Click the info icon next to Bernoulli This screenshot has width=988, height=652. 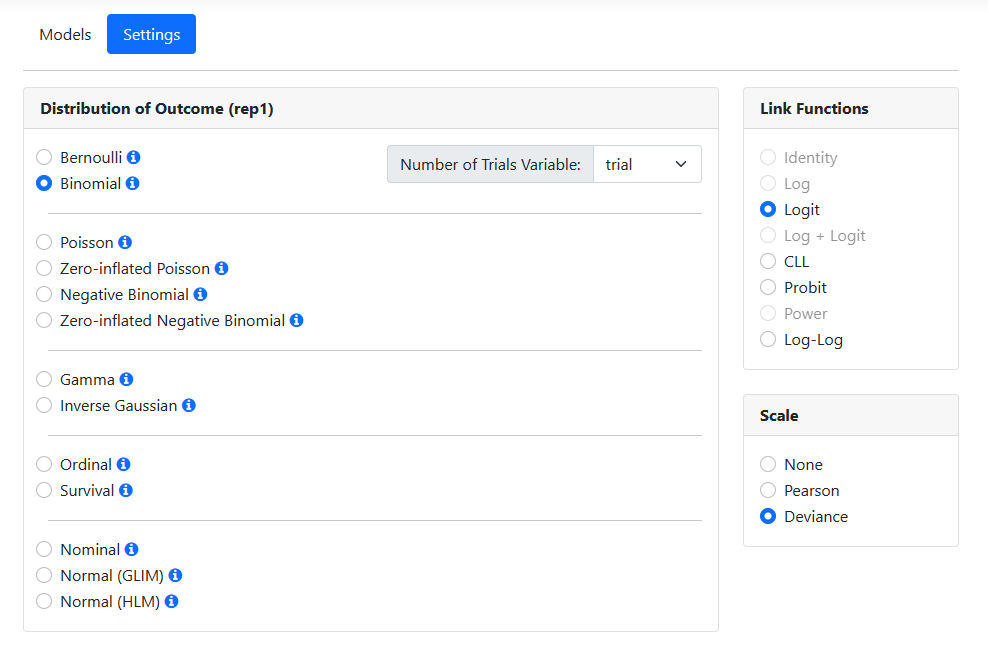pos(134,158)
